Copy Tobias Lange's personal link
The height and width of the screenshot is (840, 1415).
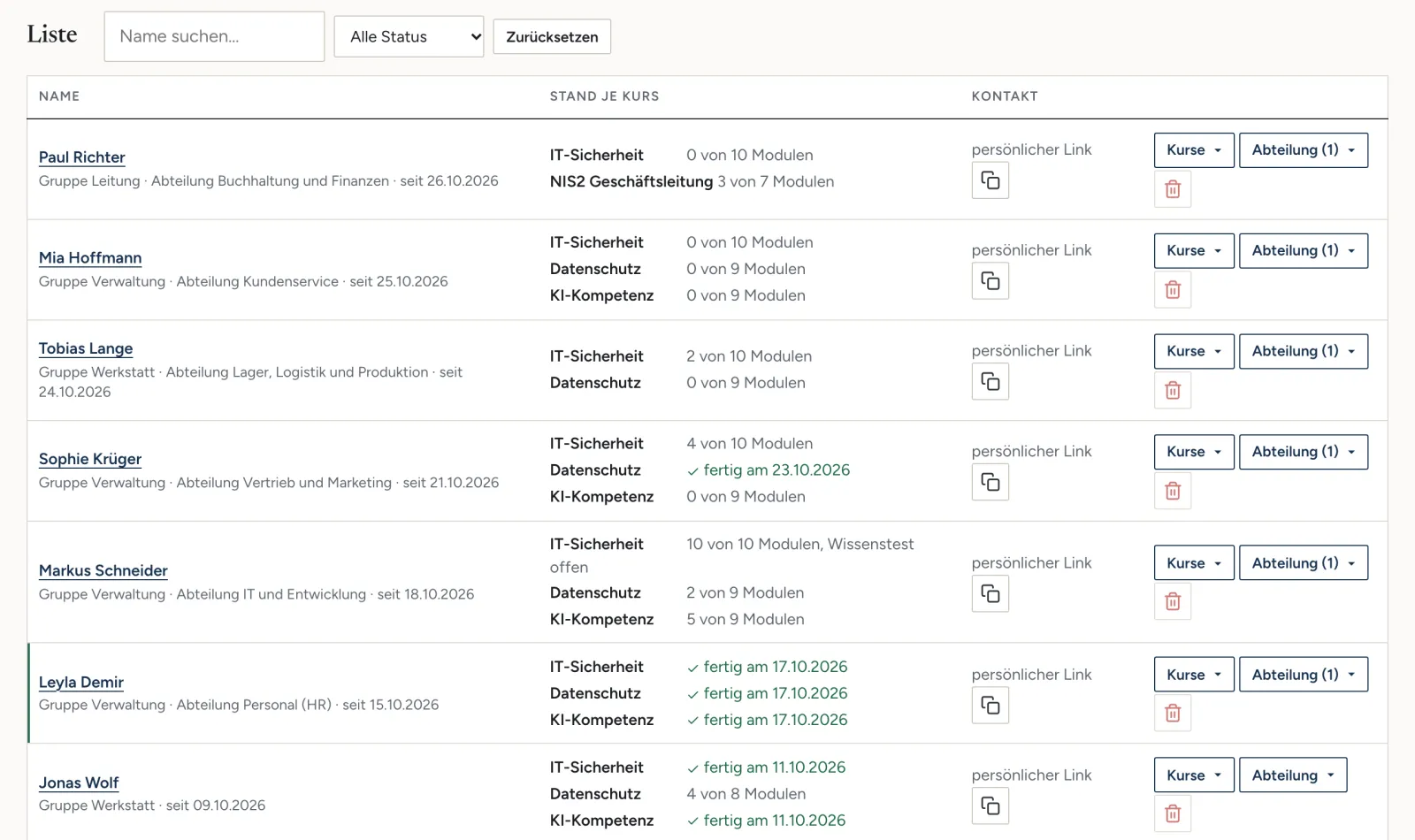point(990,382)
